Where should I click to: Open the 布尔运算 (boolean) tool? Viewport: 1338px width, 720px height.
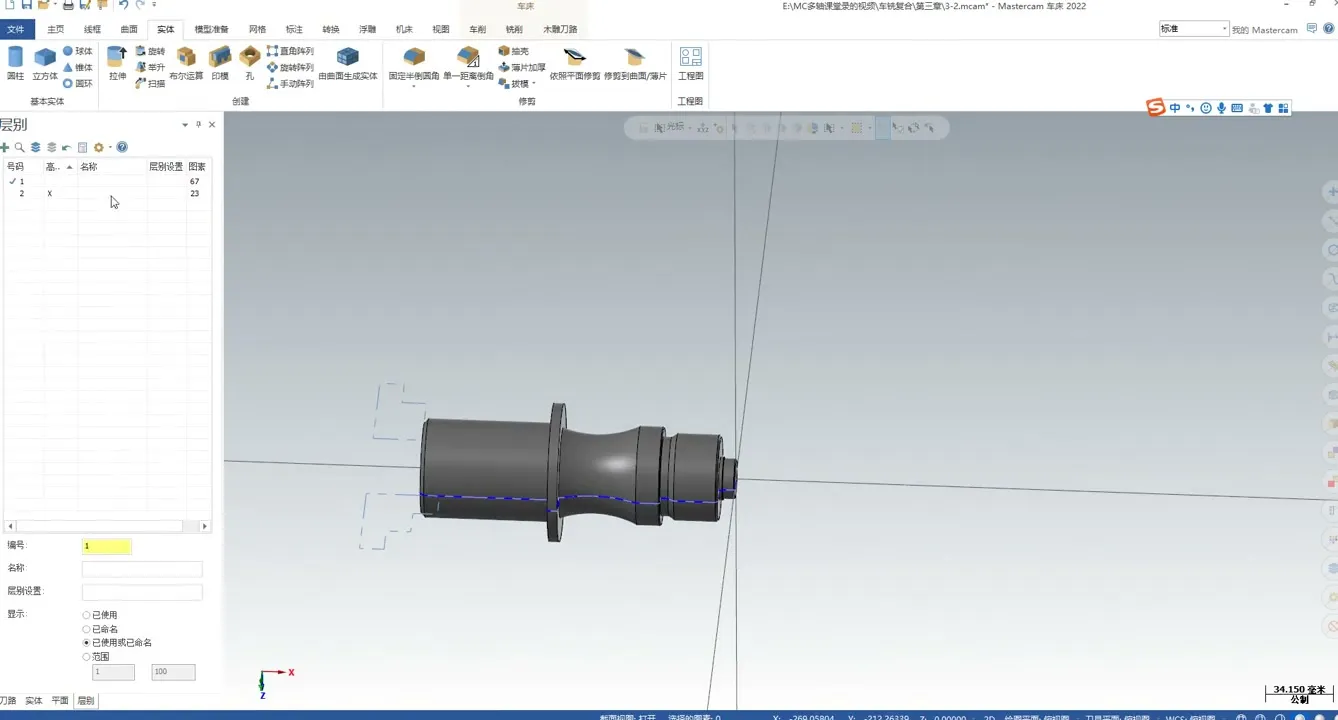(x=186, y=62)
